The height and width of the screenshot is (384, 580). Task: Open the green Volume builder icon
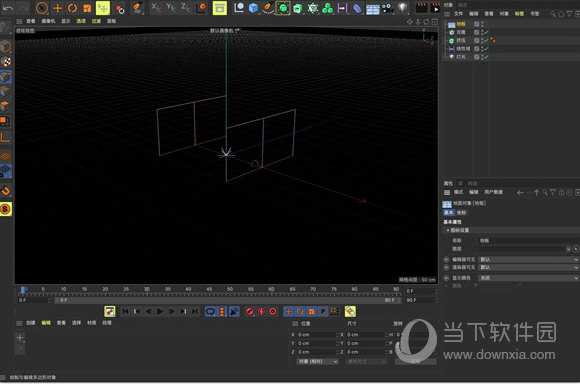click(328, 8)
